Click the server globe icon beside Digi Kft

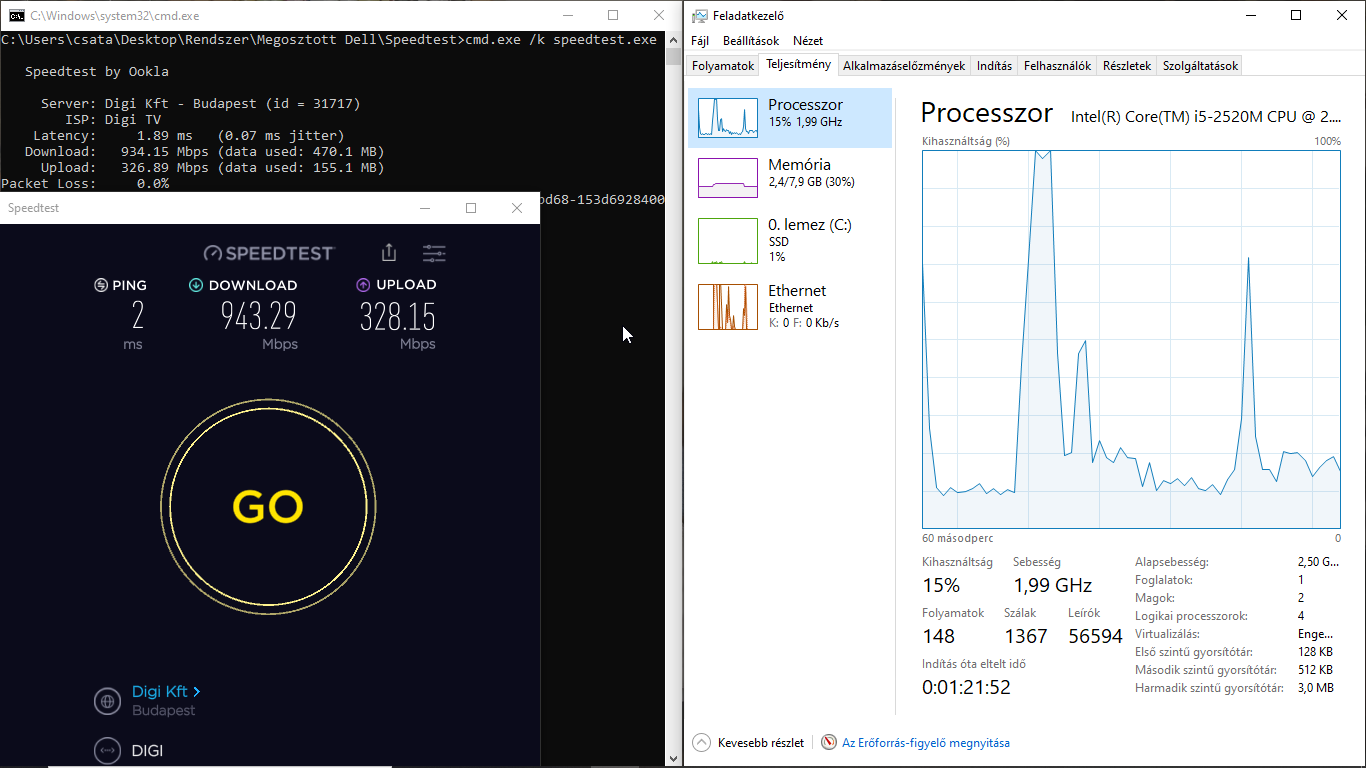[x=107, y=701]
